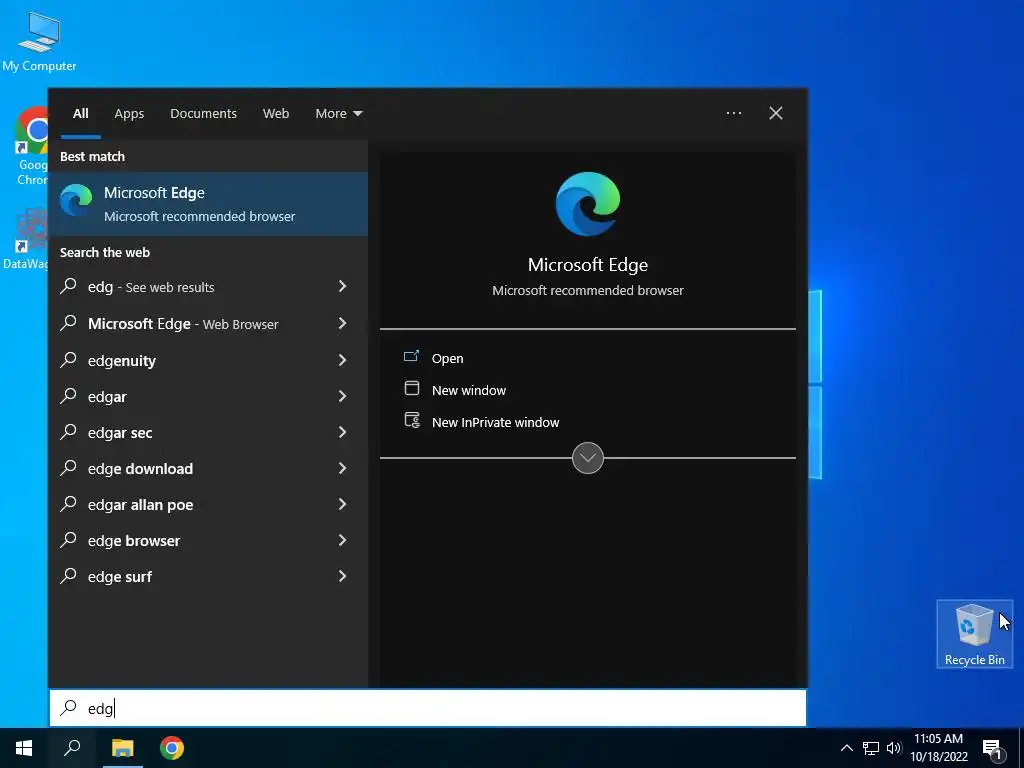Image resolution: width=1024 pixels, height=768 pixels.
Task: Click the volume speaker icon in the tray
Action: coord(894,748)
